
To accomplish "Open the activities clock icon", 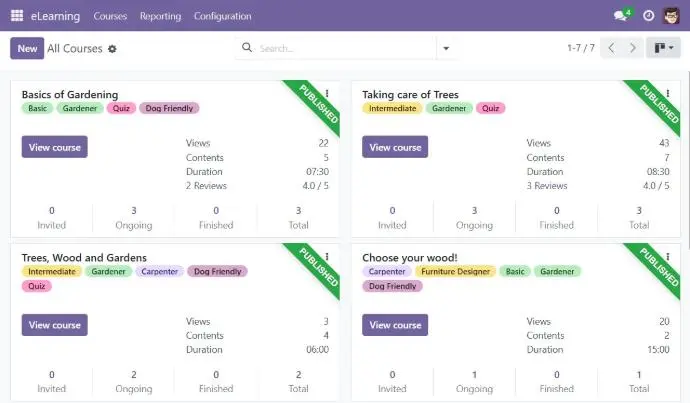I will [x=648, y=16].
